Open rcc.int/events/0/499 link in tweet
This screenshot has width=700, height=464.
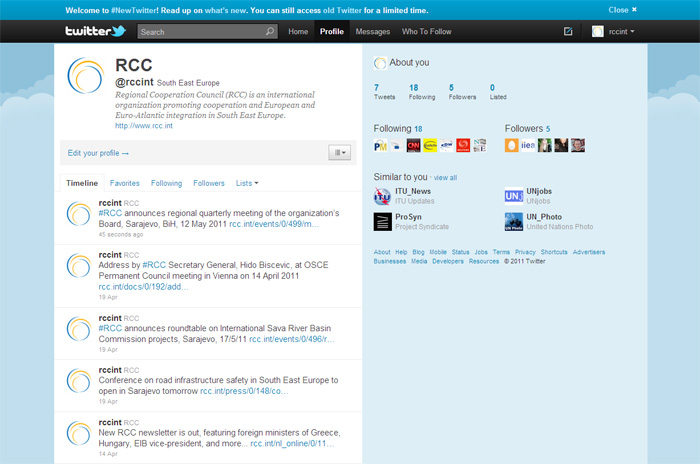pos(274,224)
